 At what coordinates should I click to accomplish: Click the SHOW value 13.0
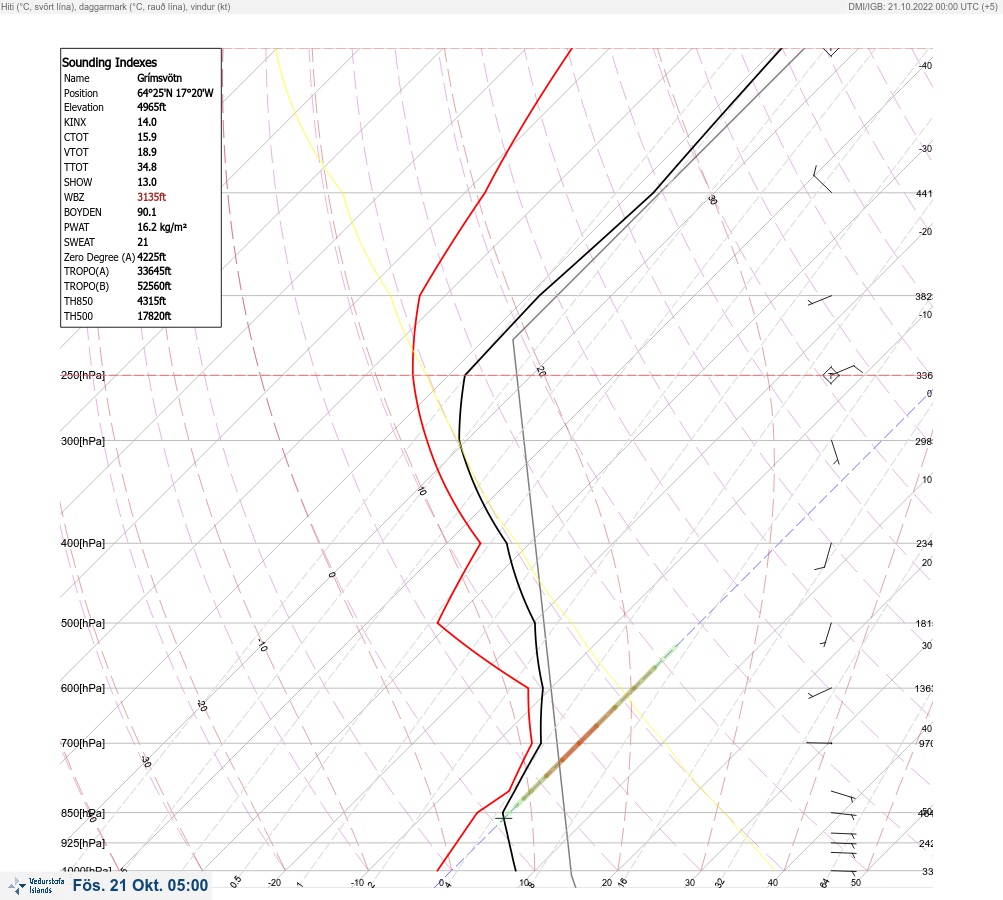(147, 182)
